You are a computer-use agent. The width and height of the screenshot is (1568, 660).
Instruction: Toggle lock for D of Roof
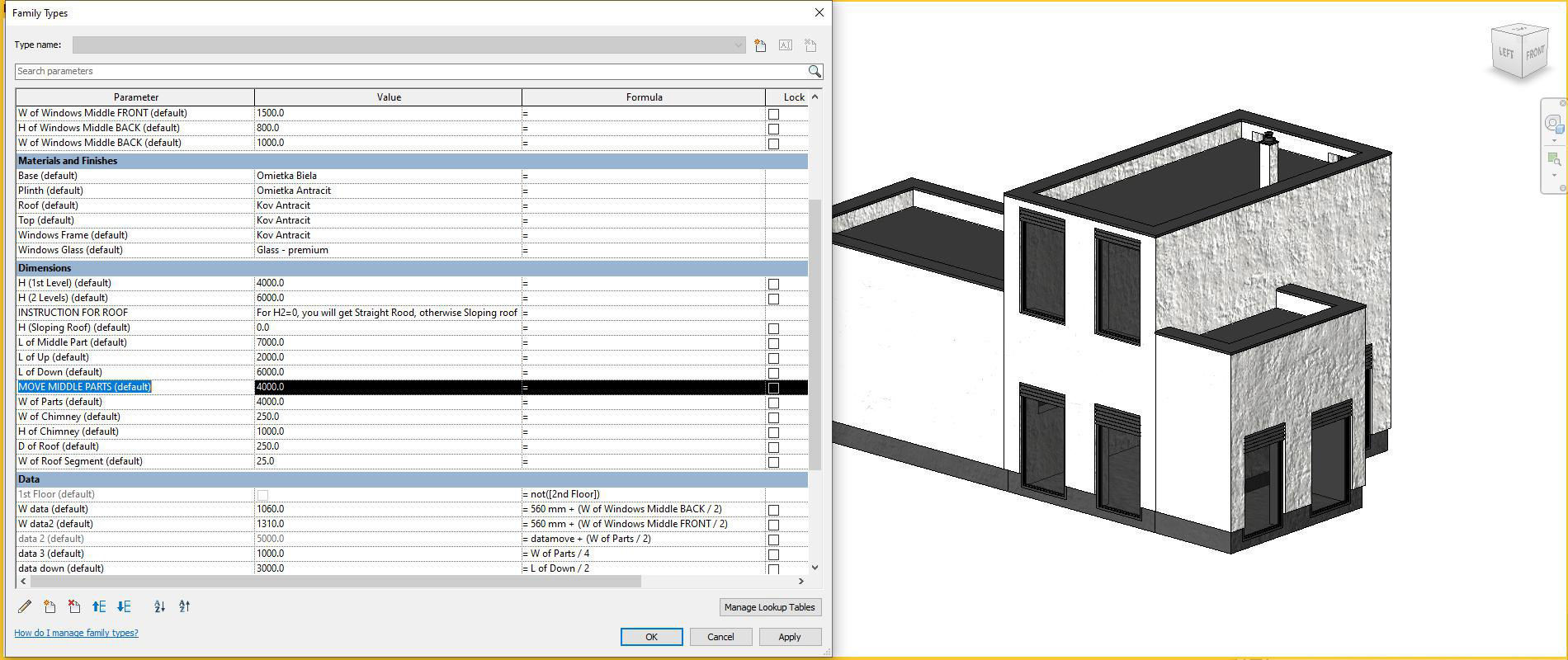(x=773, y=447)
